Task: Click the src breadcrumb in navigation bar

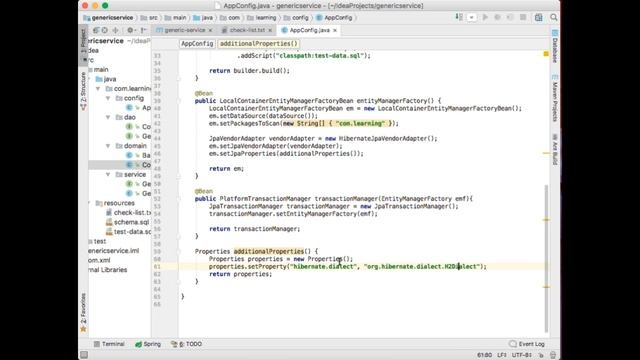Action: [149, 18]
